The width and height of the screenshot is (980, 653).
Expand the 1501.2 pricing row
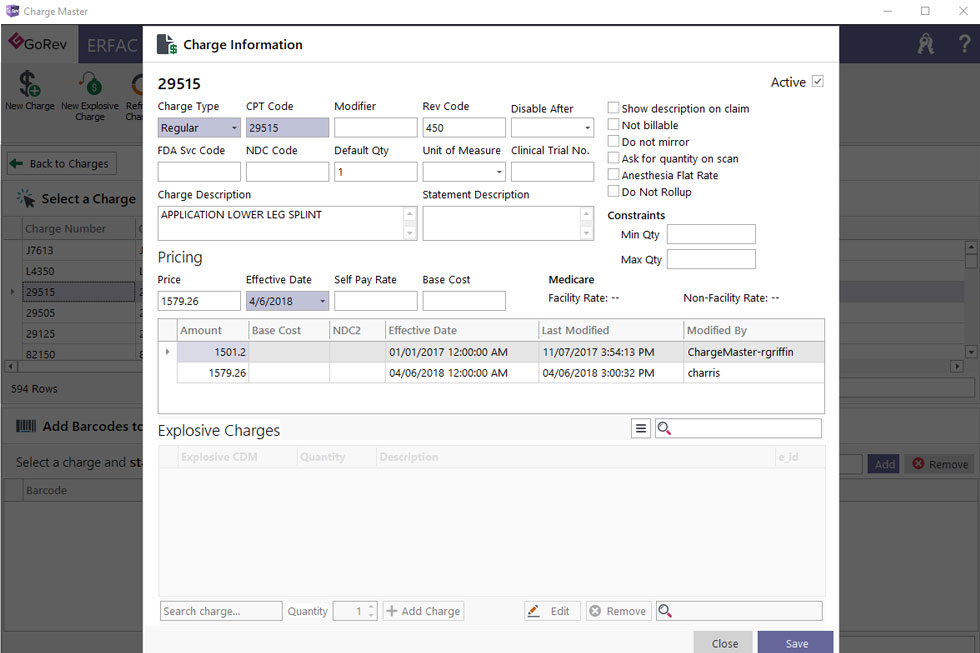pos(168,352)
